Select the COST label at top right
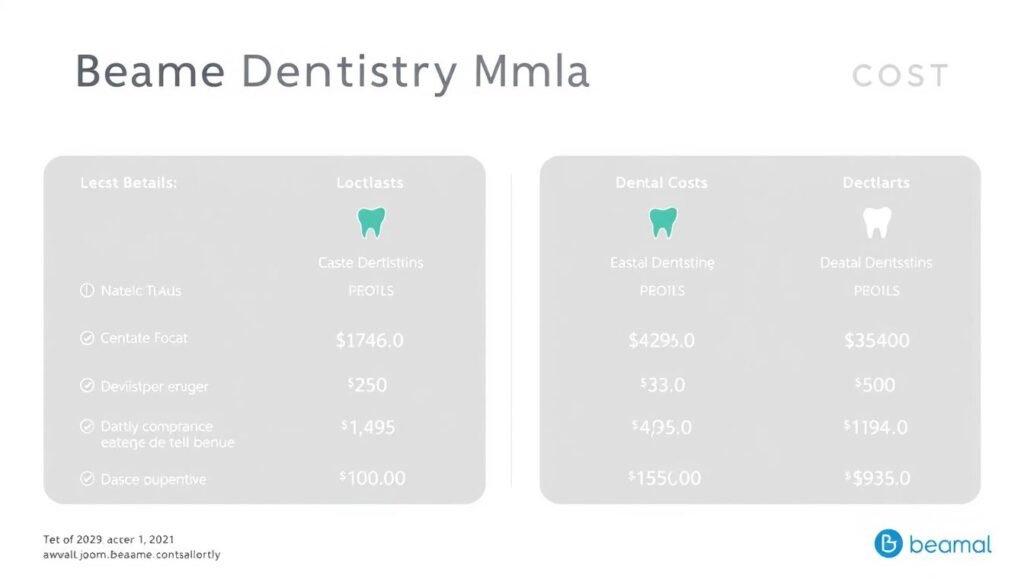1024x585 pixels. pos(900,75)
